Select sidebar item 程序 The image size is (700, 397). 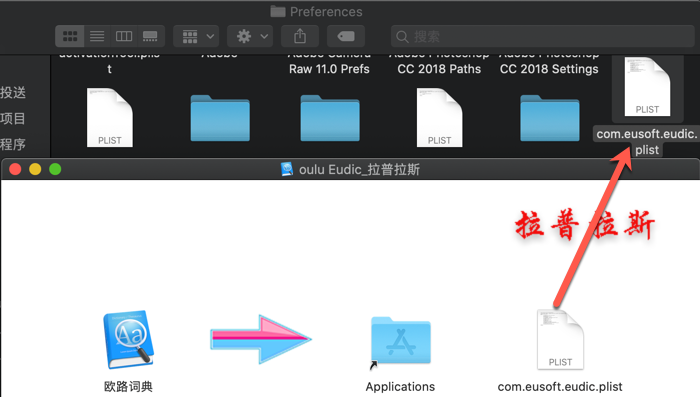(x=13, y=144)
